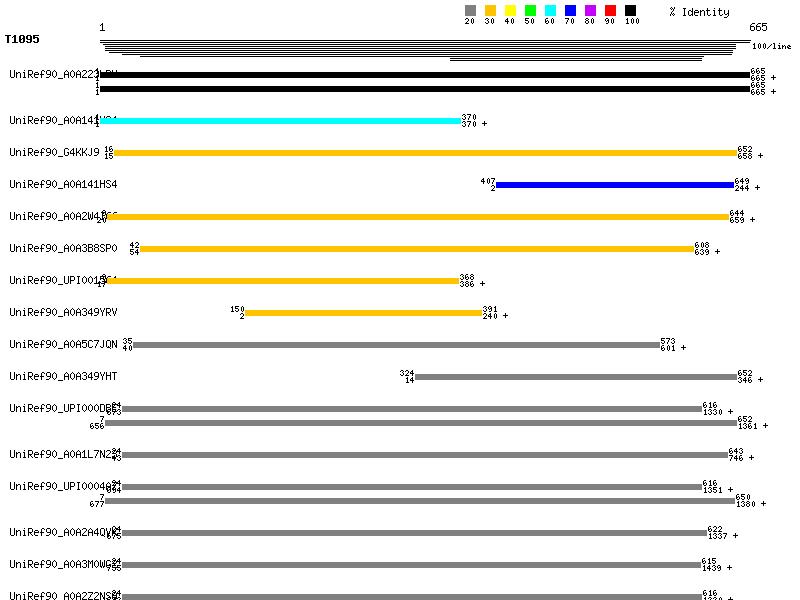Click the red 90% identity legend swatch
This screenshot has height=600, width=800.
point(610,11)
